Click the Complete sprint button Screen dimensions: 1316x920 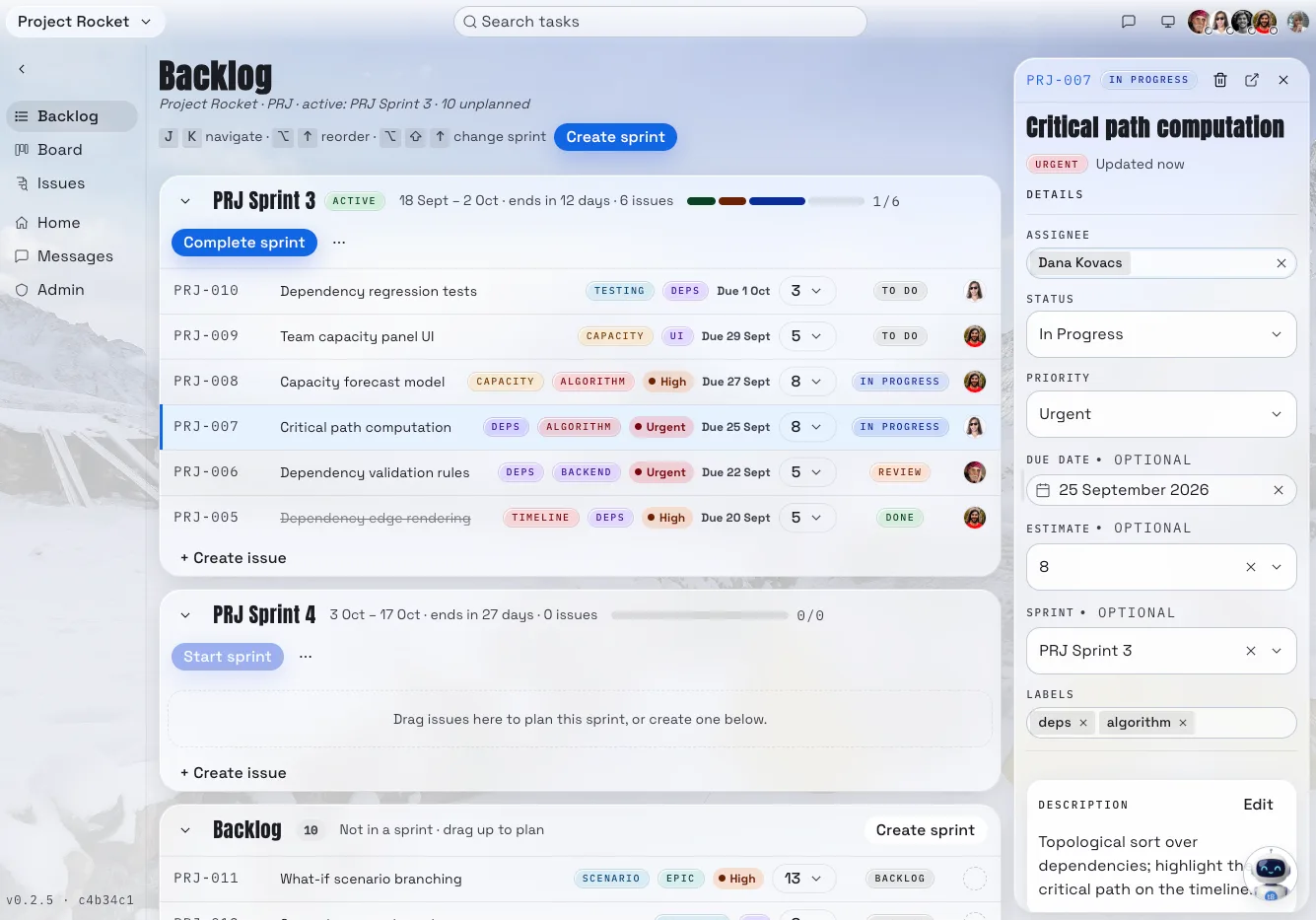244,243
